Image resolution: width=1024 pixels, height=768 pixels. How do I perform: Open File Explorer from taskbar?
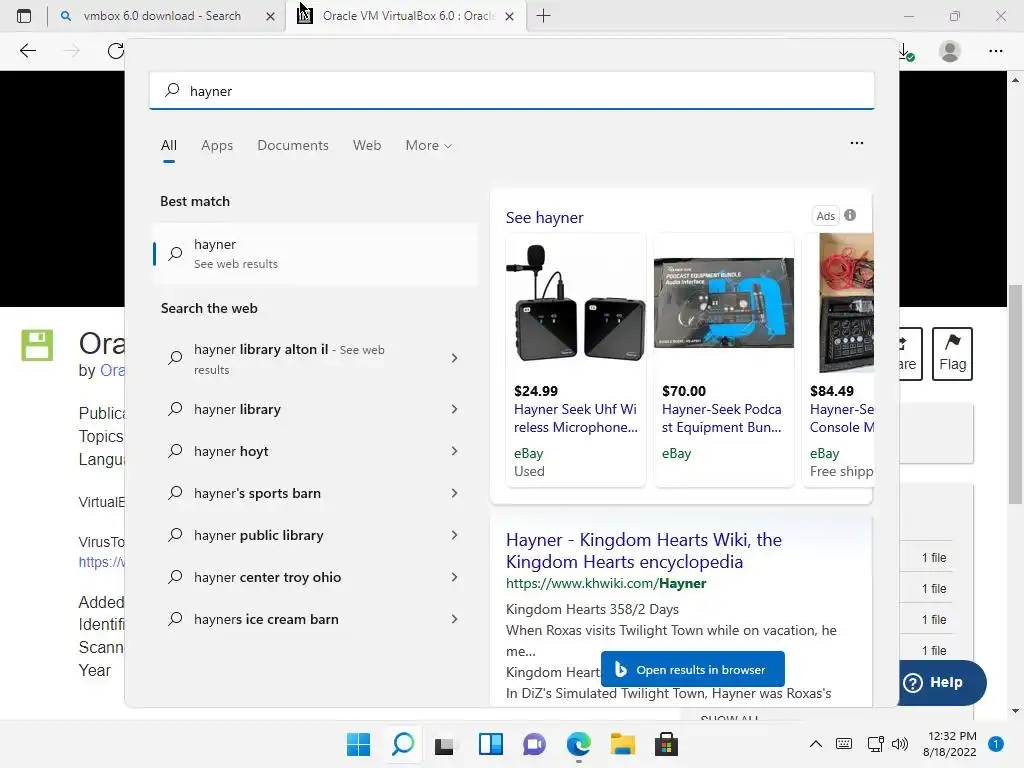[x=622, y=744]
